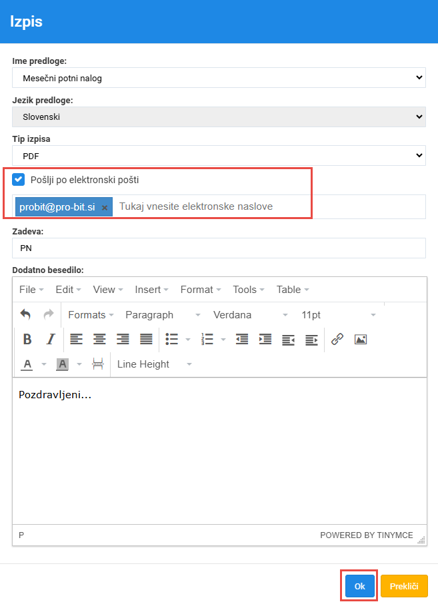
Task: Insert a bullet list
Action: pos(172,339)
